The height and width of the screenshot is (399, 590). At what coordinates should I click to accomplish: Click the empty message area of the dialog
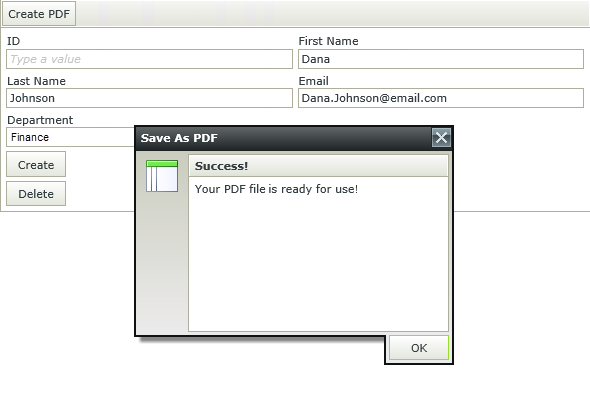(318, 263)
